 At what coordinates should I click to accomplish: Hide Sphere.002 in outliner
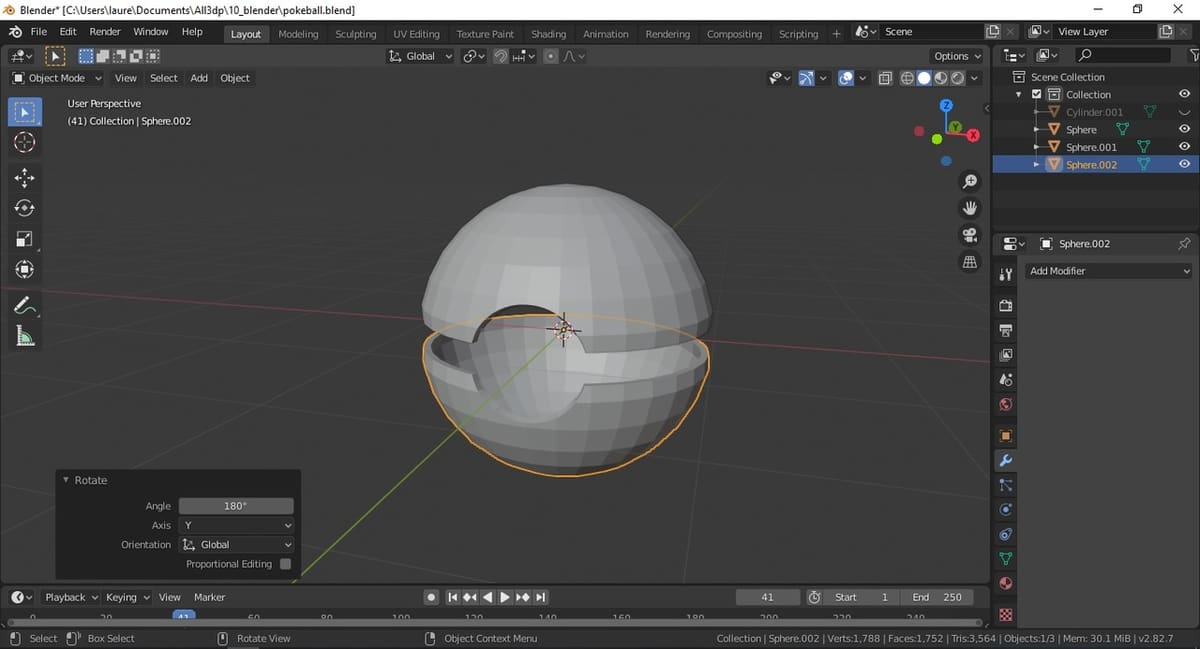click(1184, 164)
